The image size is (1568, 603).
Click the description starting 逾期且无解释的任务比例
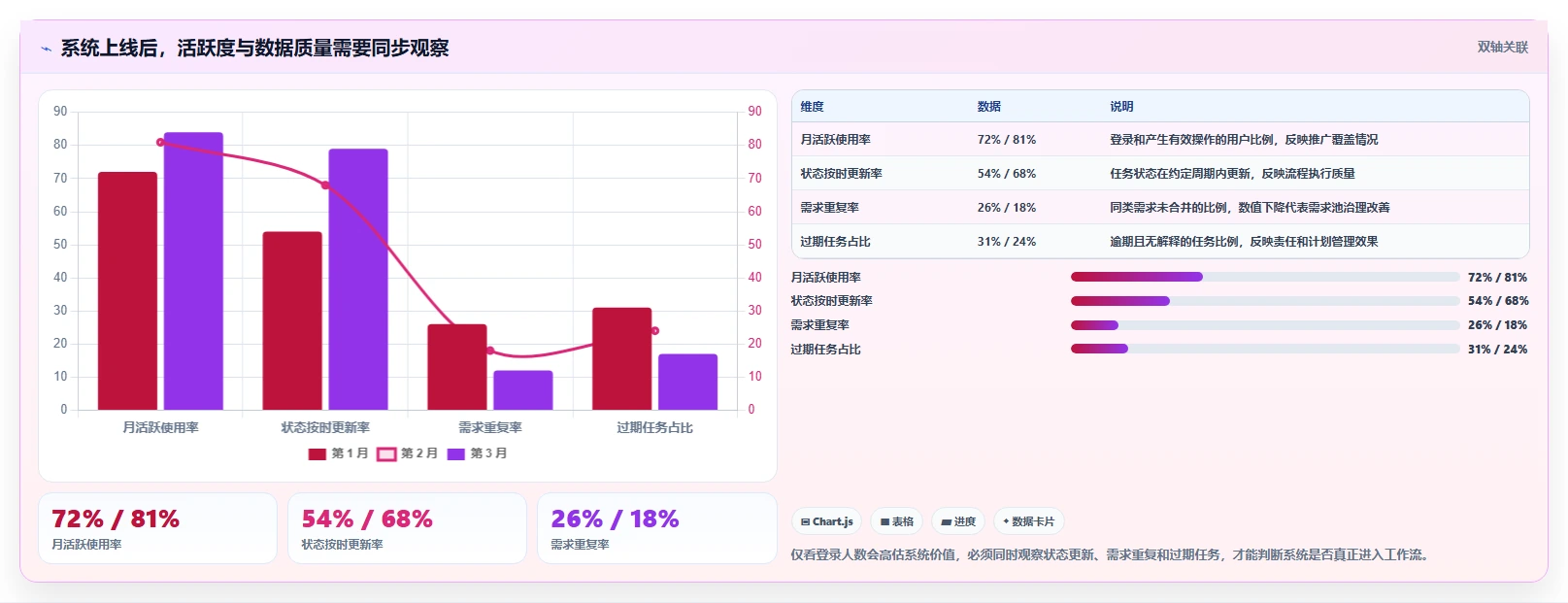pyautogui.click(x=1244, y=242)
